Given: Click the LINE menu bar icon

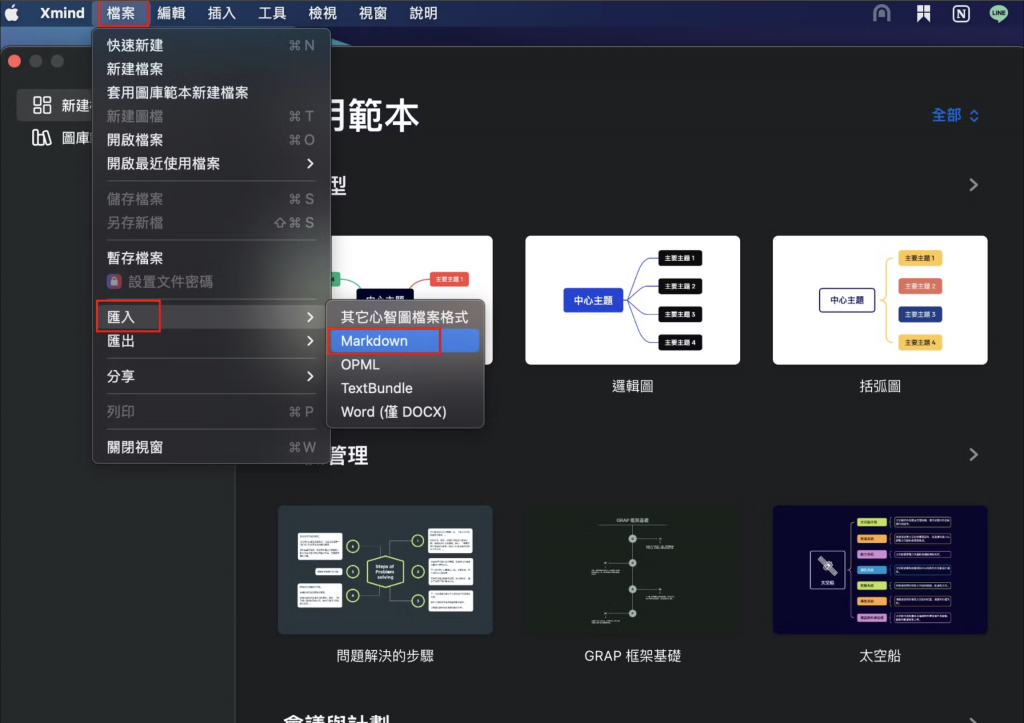Looking at the screenshot, I should pyautogui.click(x=999, y=13).
